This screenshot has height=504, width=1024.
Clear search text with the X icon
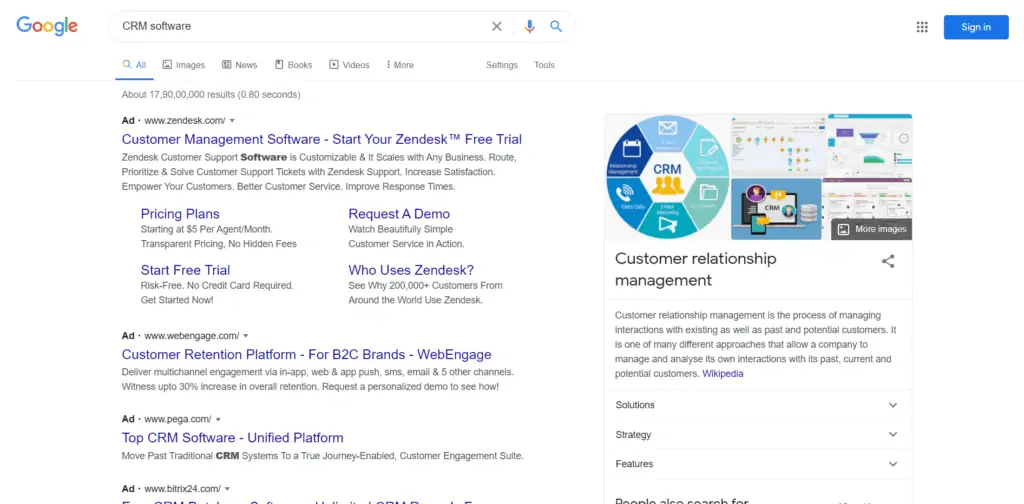tap(497, 27)
